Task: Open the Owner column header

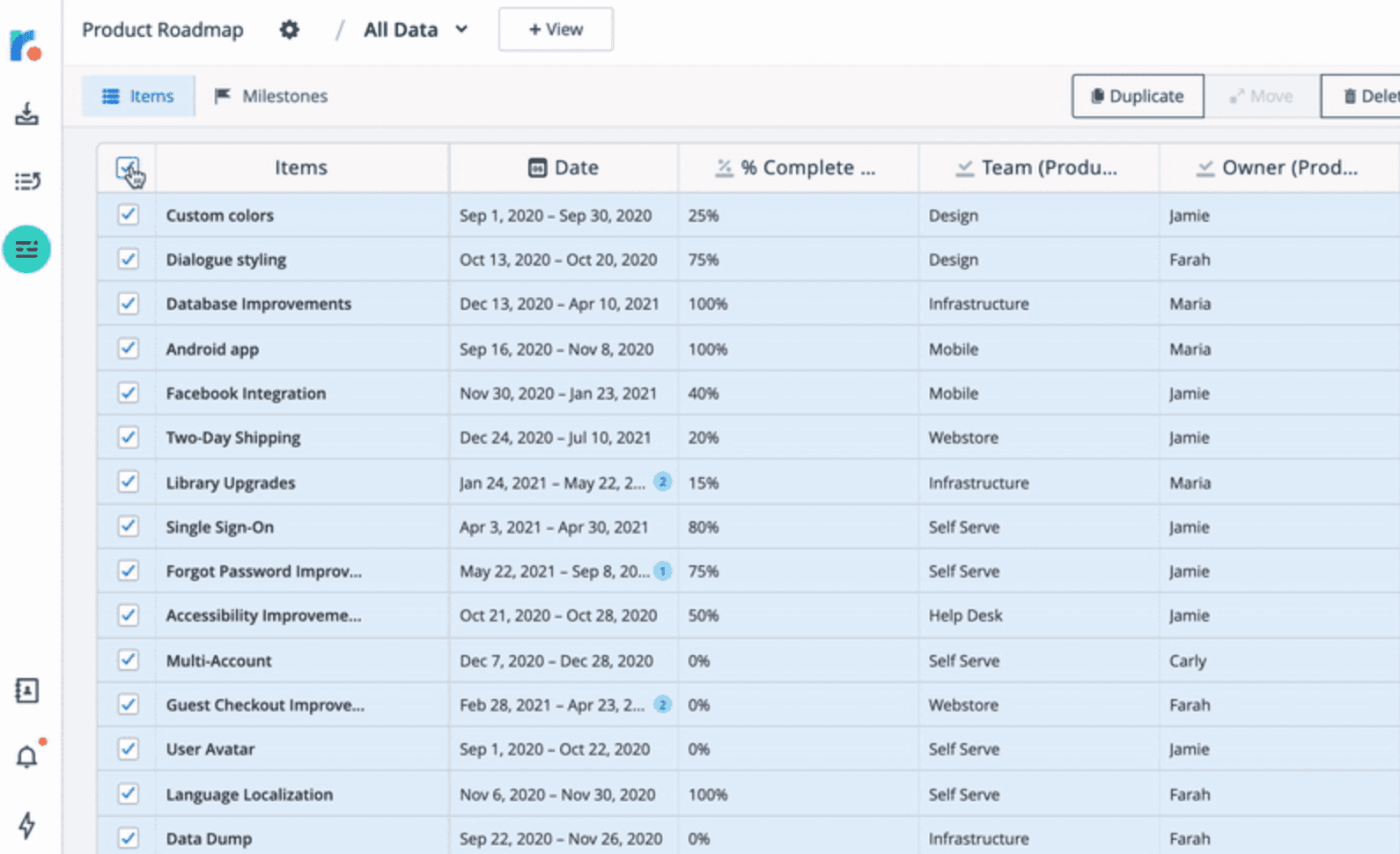Action: tap(1278, 167)
